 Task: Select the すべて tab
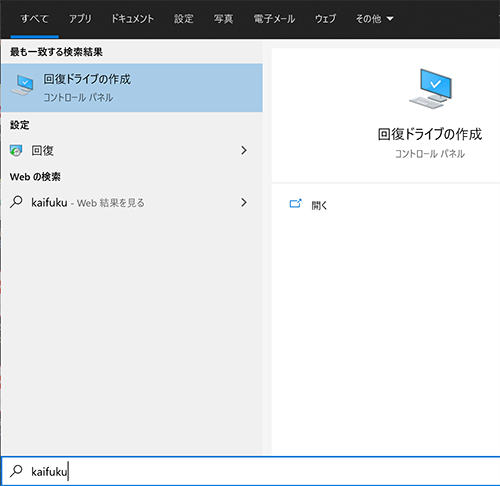(35, 19)
